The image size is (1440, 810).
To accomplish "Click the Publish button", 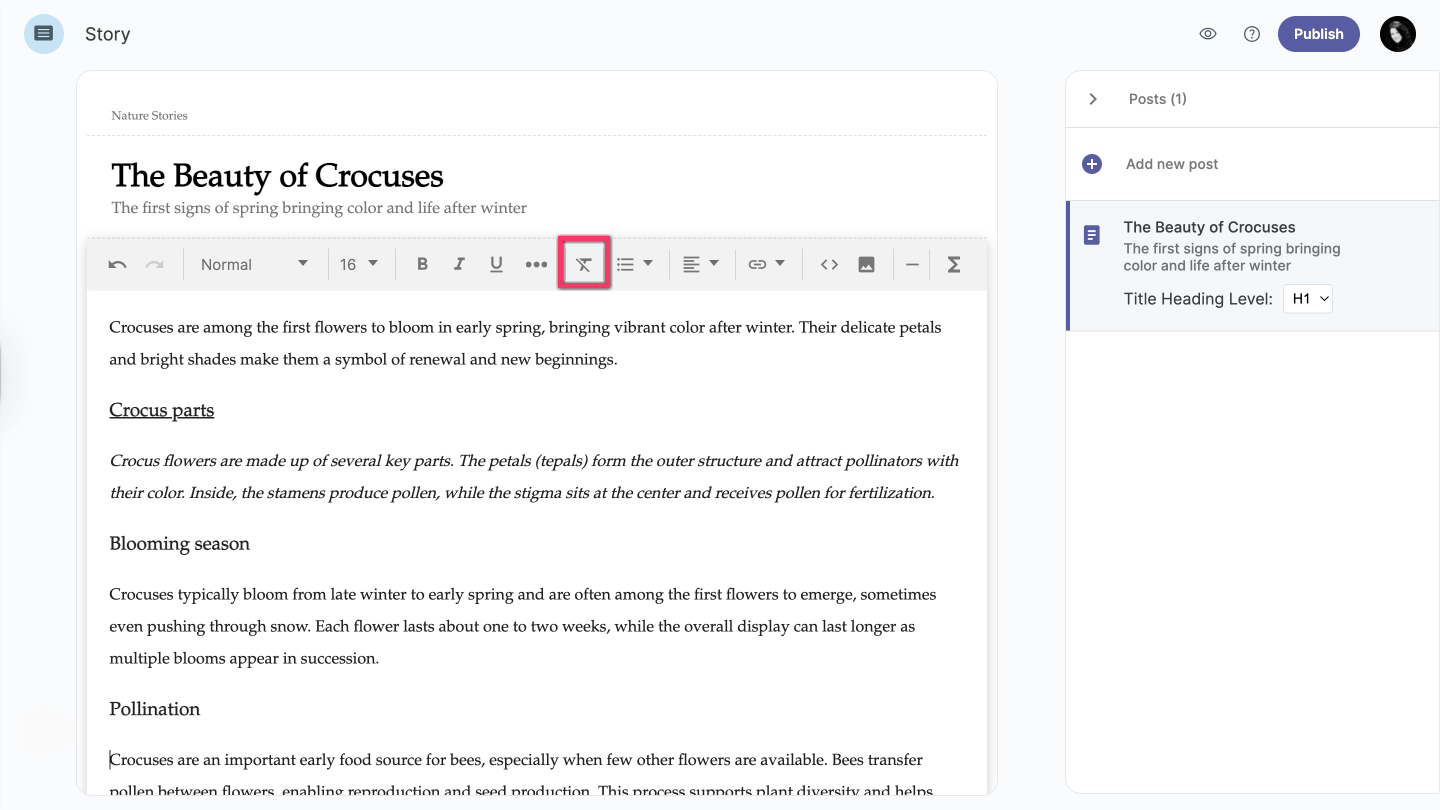I will point(1318,34).
